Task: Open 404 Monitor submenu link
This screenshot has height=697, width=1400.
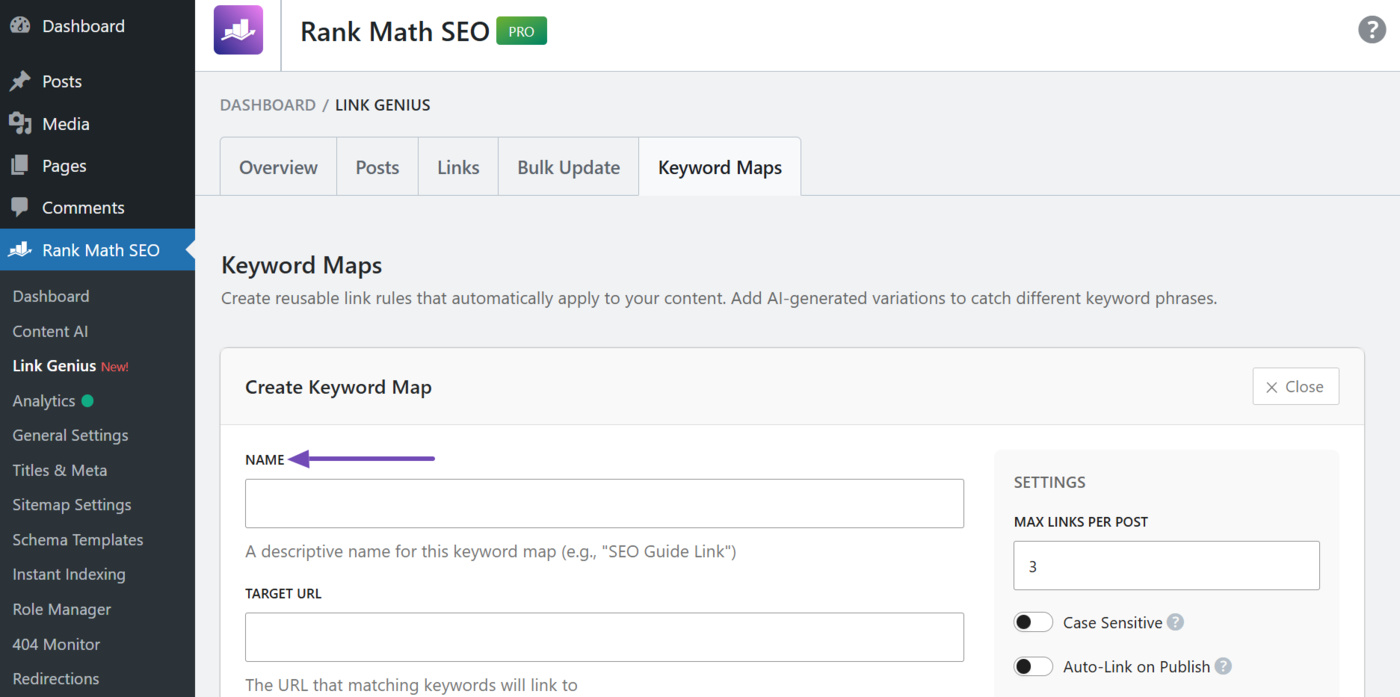Action: (x=56, y=644)
